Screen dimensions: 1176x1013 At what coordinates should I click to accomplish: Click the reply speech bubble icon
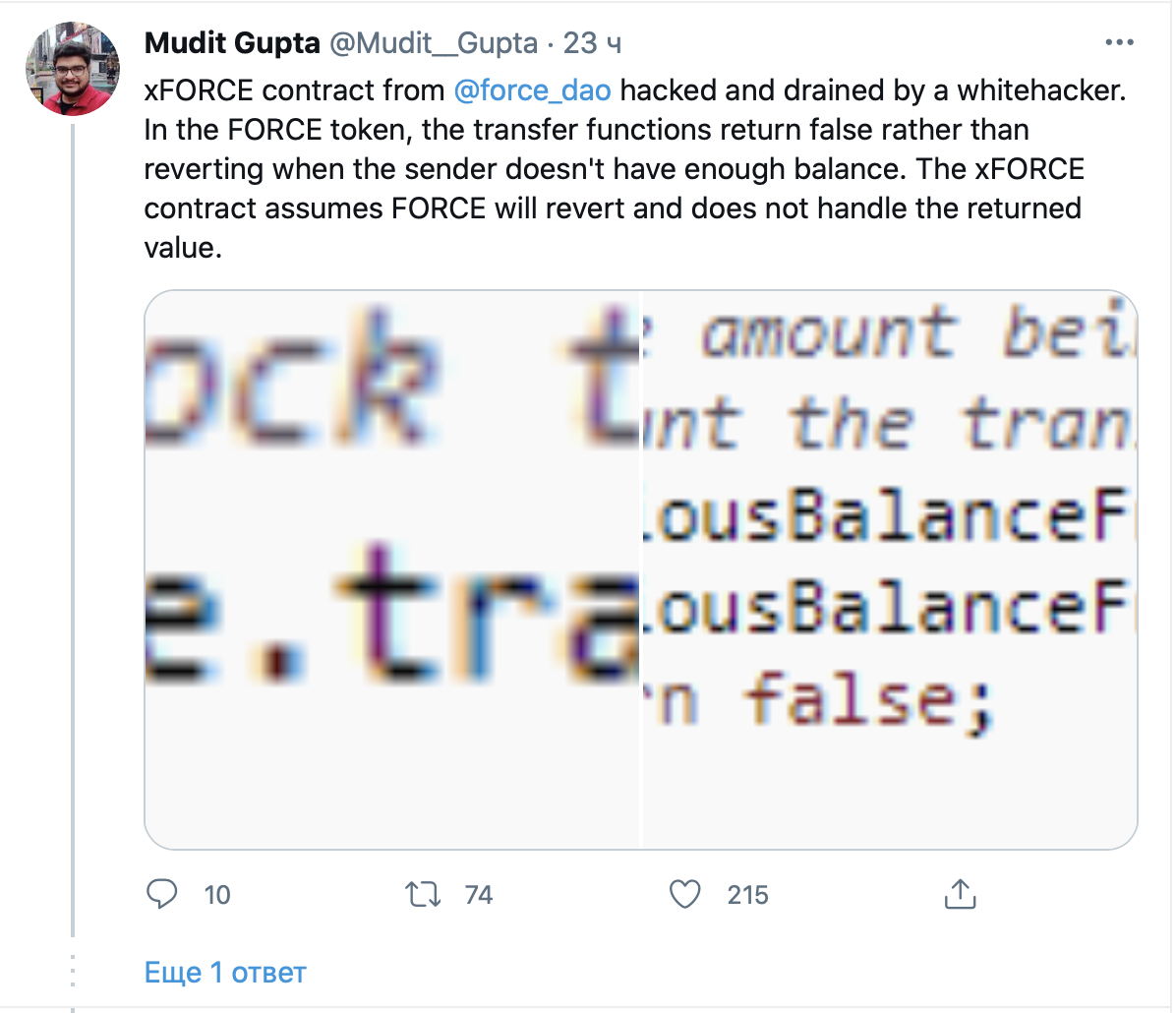click(161, 894)
